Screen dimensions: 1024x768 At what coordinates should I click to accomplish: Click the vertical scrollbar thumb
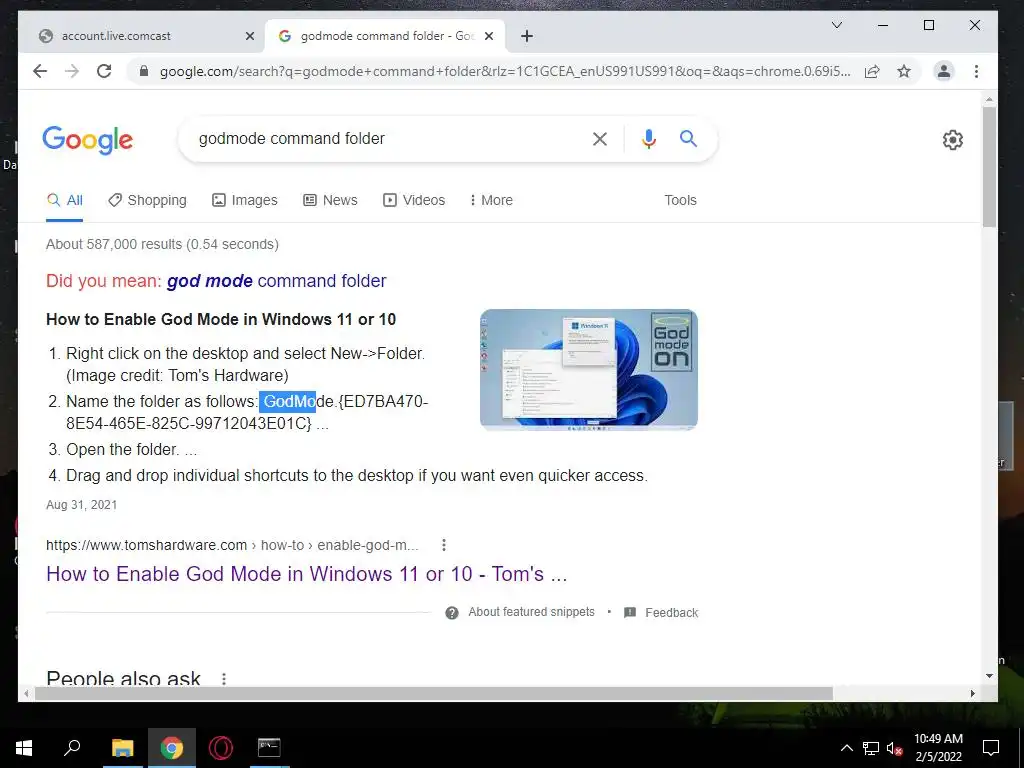pyautogui.click(x=989, y=167)
